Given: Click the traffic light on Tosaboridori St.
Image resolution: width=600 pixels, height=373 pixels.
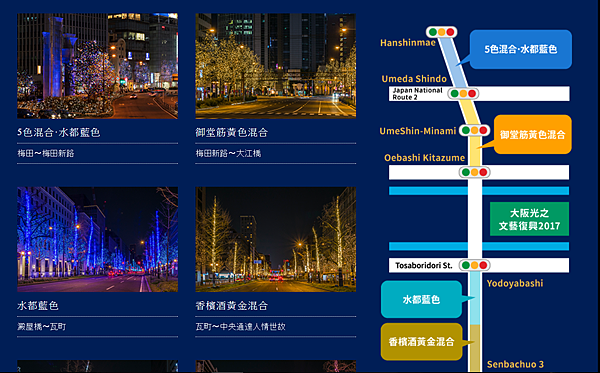Looking at the screenshot, I should click(474, 265).
